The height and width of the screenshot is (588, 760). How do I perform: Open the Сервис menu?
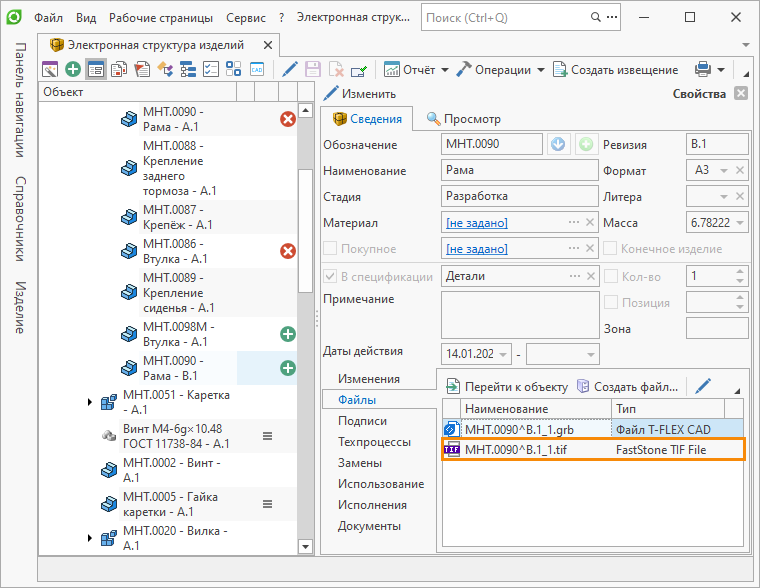tap(246, 18)
